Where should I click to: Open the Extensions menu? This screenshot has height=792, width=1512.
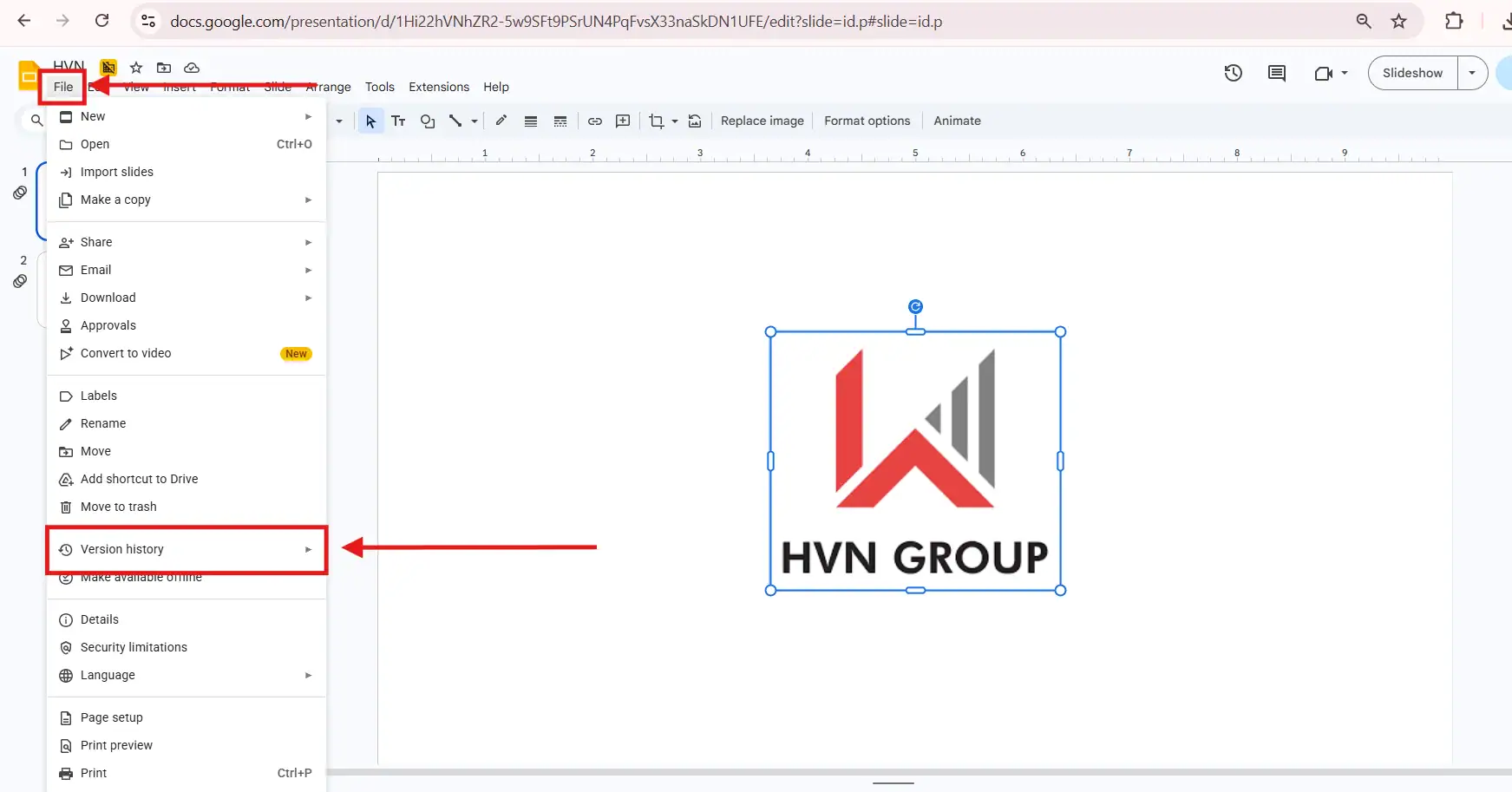439,87
